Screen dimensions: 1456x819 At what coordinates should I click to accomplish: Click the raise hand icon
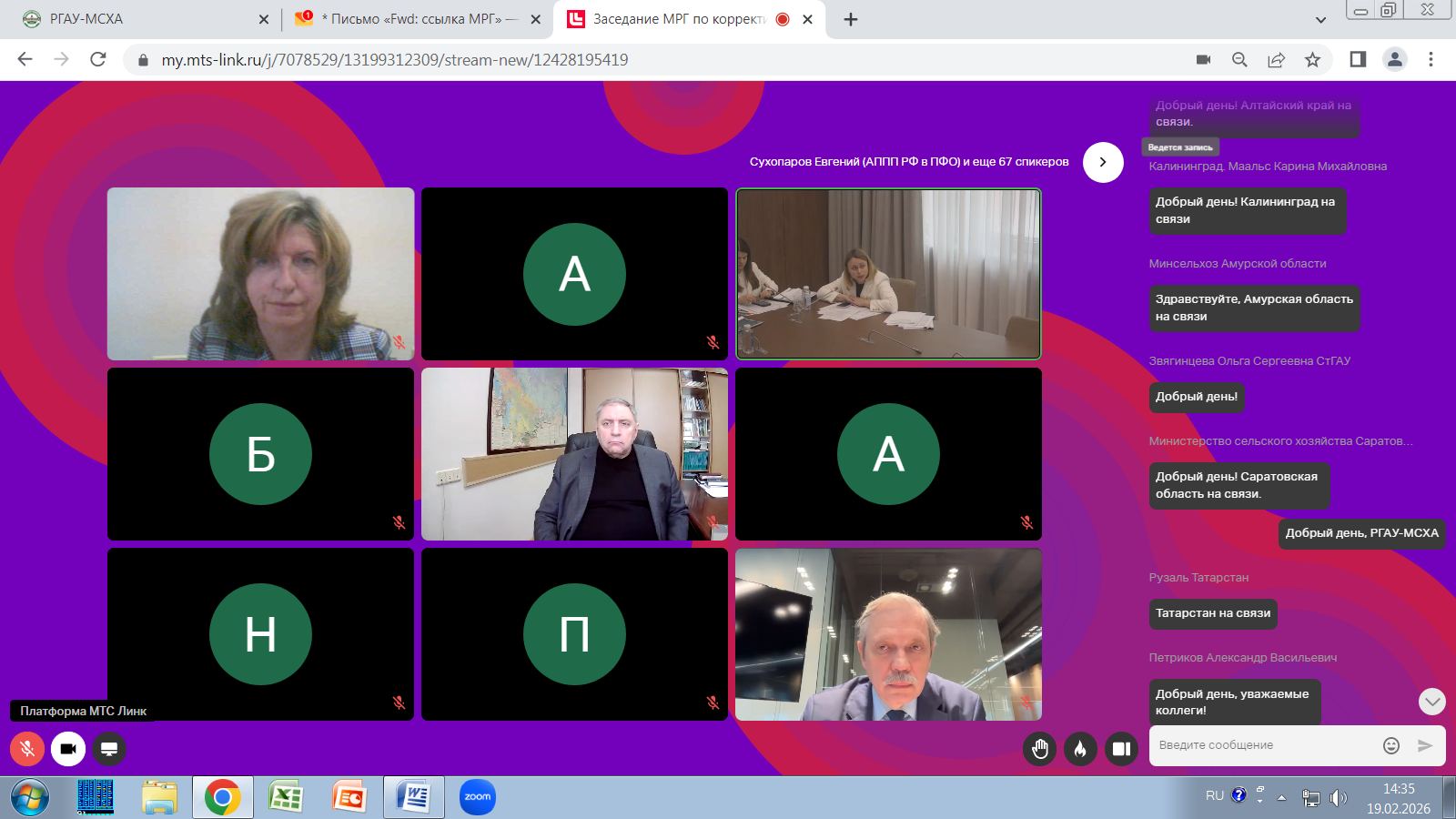[x=1040, y=749]
